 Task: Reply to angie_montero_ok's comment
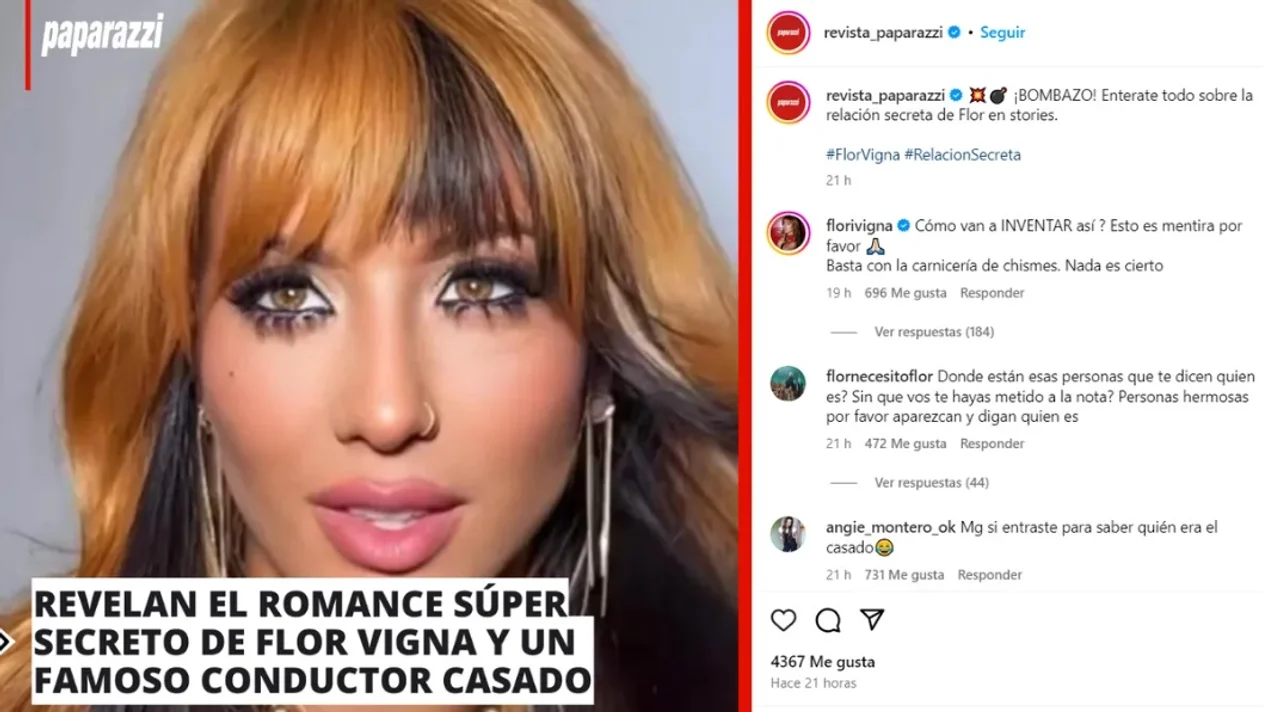click(x=990, y=575)
